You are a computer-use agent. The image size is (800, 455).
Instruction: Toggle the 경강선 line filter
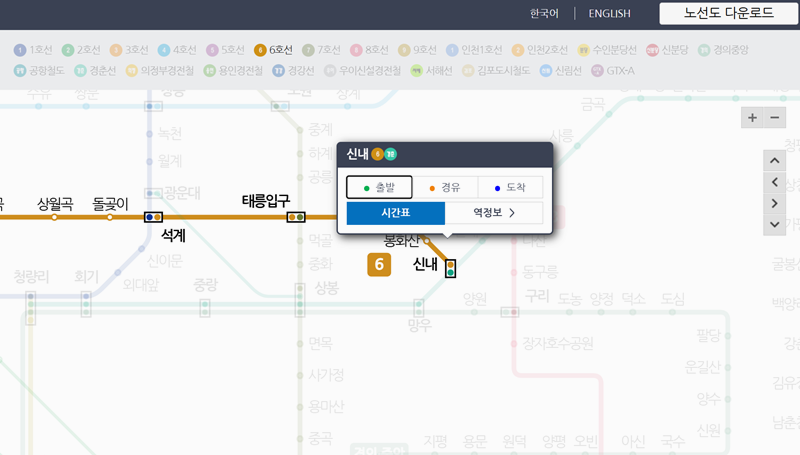(x=293, y=71)
